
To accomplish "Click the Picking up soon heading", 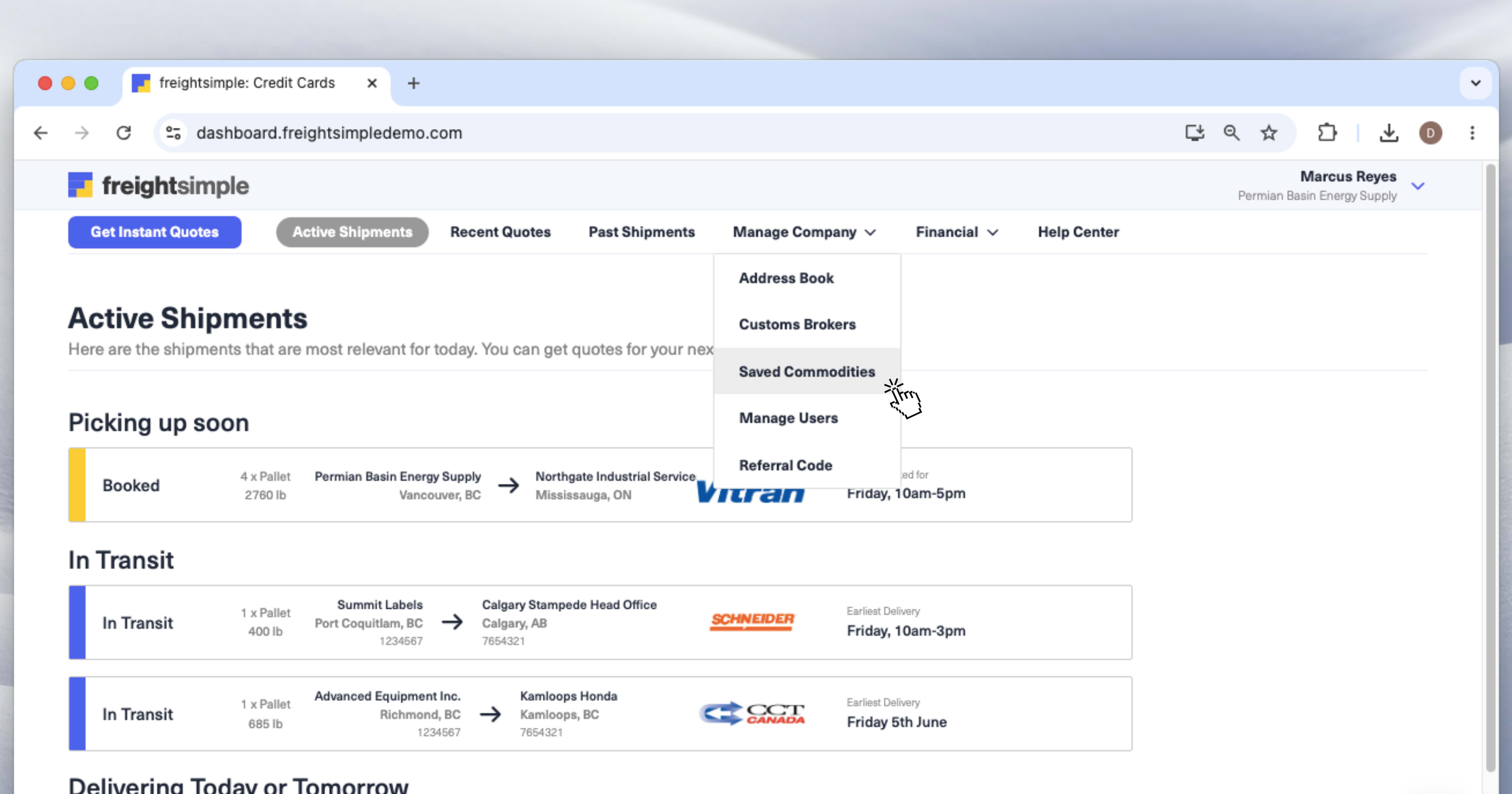I will click(159, 423).
